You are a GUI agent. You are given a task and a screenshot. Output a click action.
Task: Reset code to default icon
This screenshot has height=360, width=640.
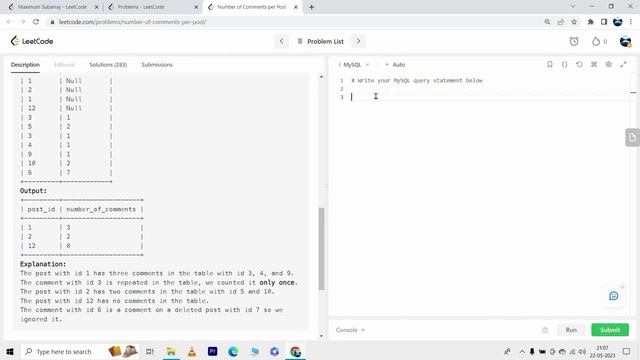tap(579, 64)
